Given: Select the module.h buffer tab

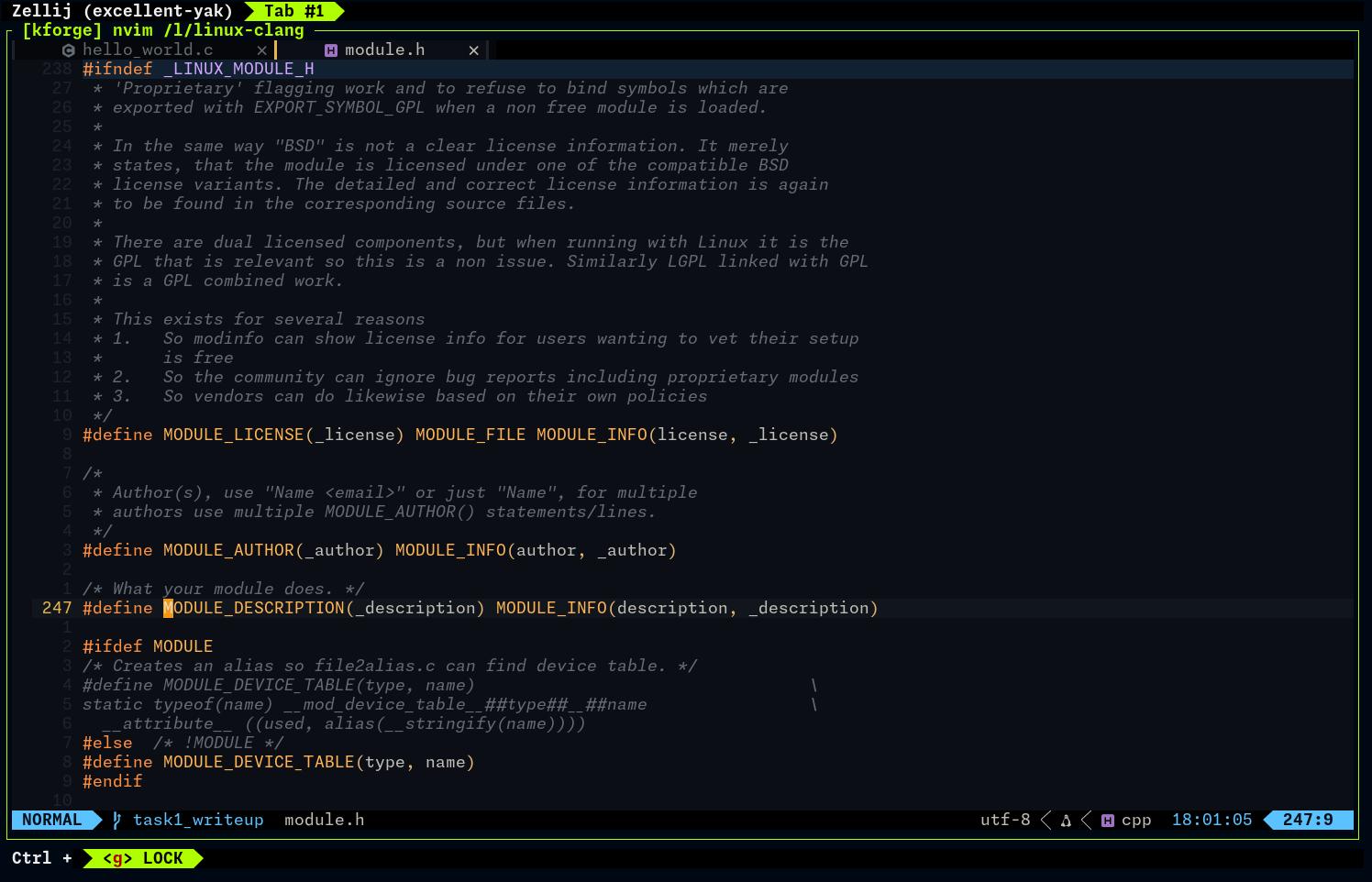Looking at the screenshot, I should pos(384,50).
